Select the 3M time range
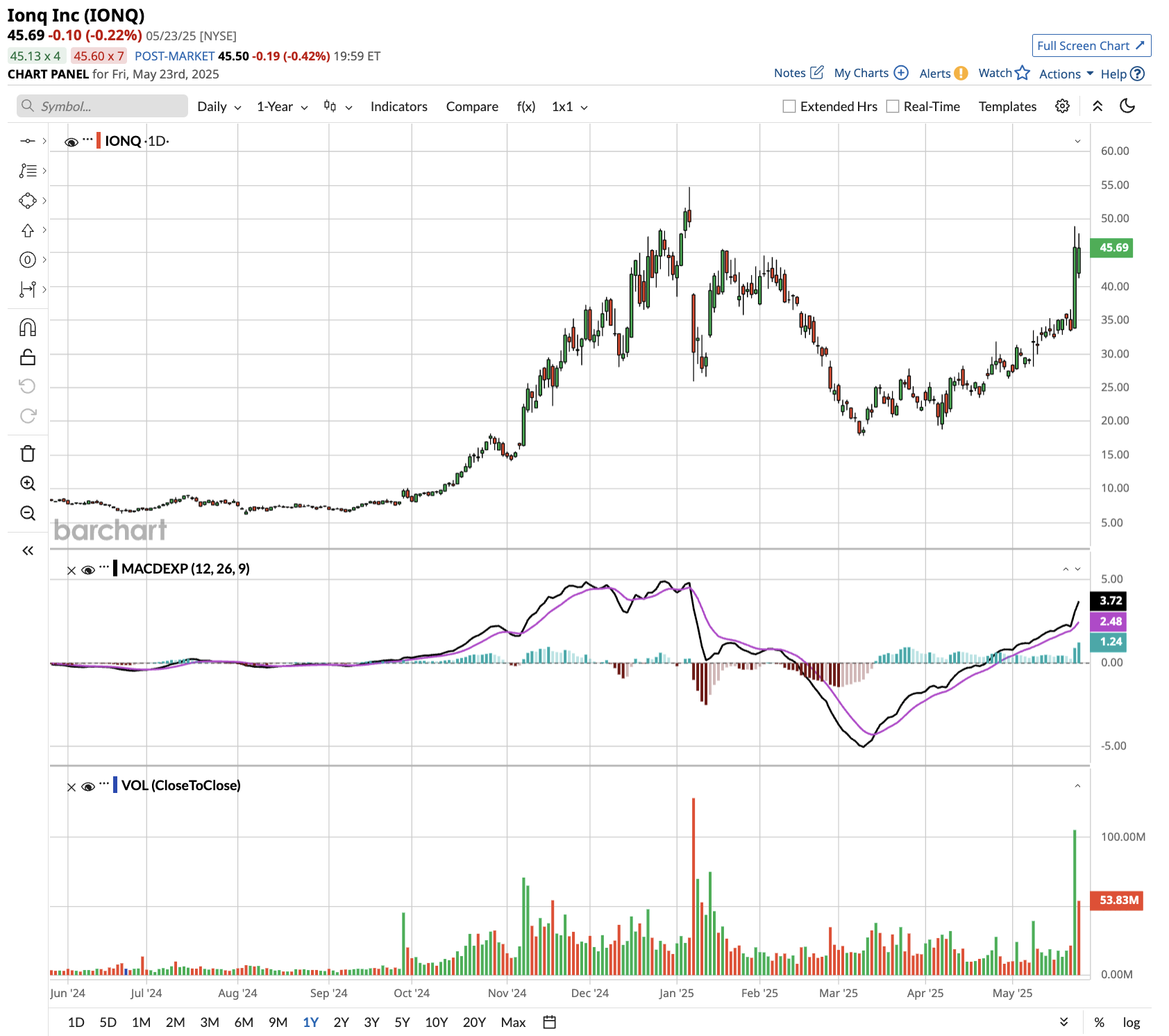Image resolution: width=1169 pixels, height=1036 pixels. [x=210, y=1022]
